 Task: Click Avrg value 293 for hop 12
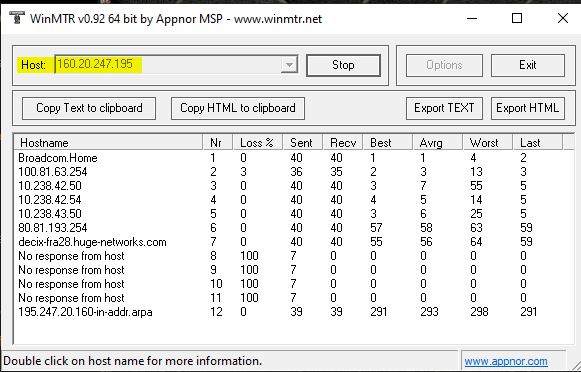click(429, 312)
